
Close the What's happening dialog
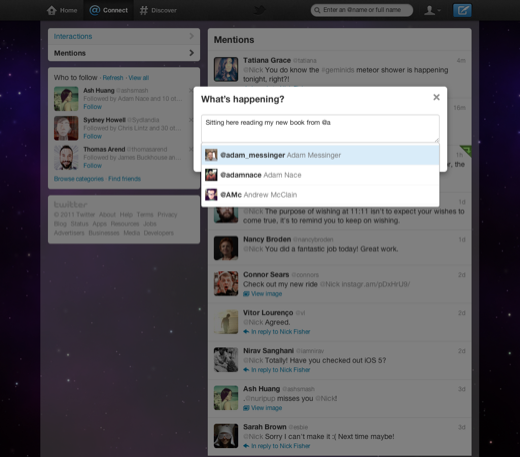(x=436, y=97)
